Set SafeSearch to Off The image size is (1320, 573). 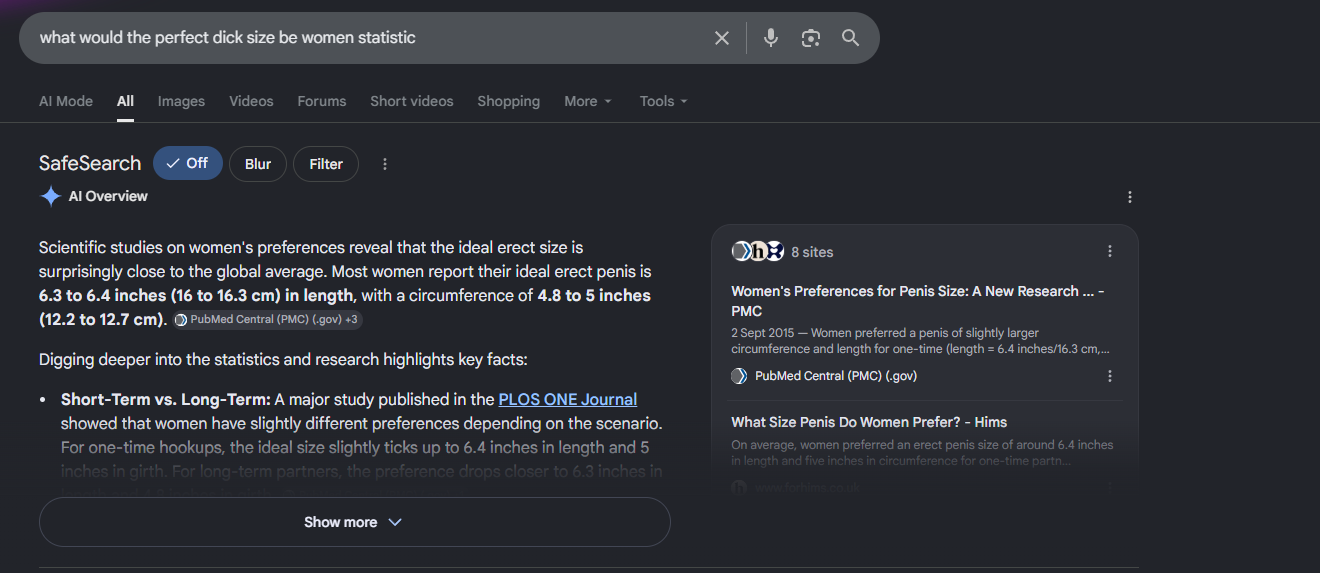188,164
